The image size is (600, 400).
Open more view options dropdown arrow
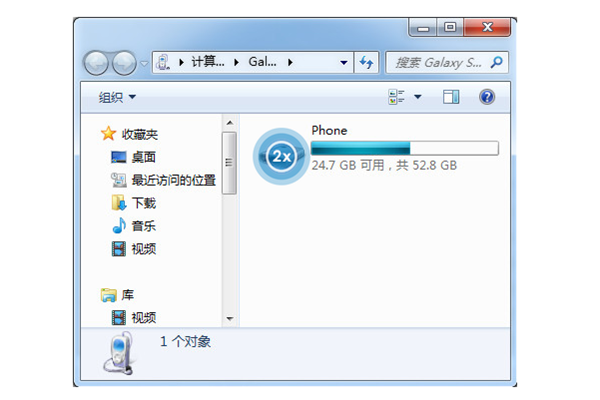pyautogui.click(x=418, y=97)
